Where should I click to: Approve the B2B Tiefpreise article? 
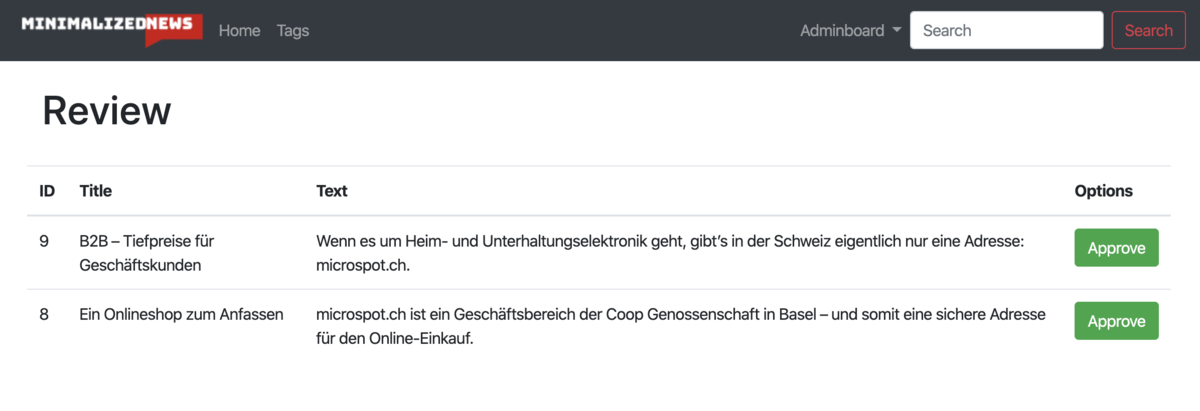[1116, 248]
